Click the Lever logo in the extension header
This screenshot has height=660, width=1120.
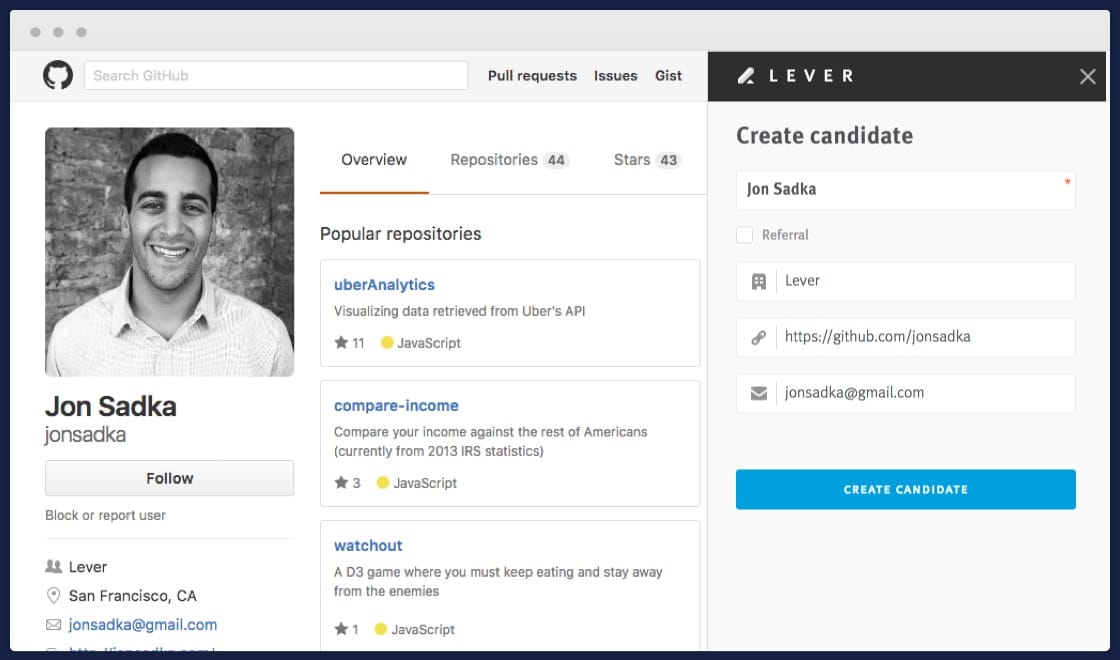click(x=795, y=76)
